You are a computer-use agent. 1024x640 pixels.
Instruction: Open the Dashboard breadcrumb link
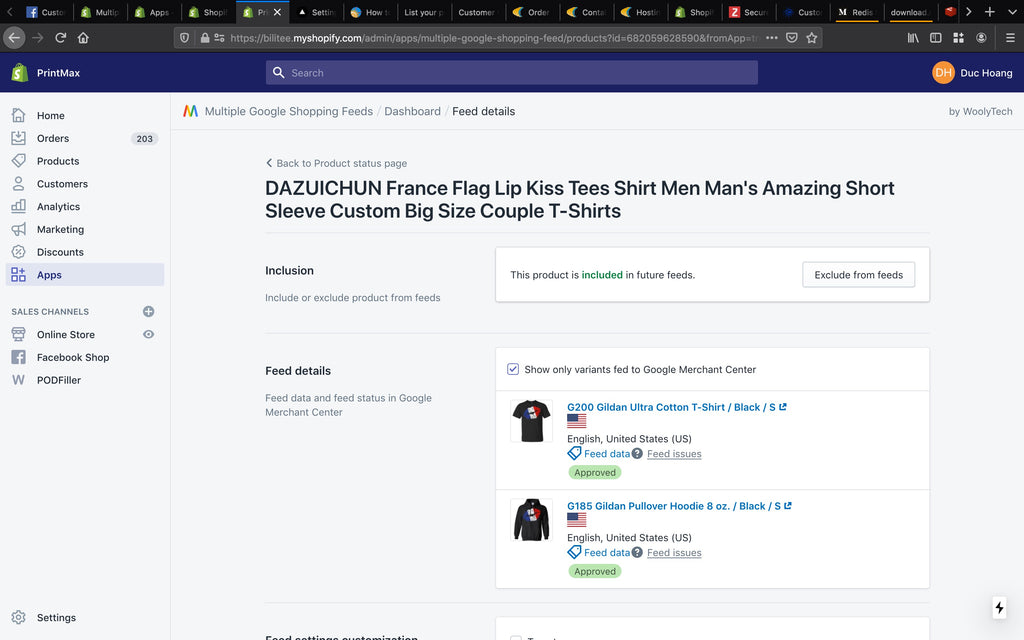pyautogui.click(x=412, y=111)
